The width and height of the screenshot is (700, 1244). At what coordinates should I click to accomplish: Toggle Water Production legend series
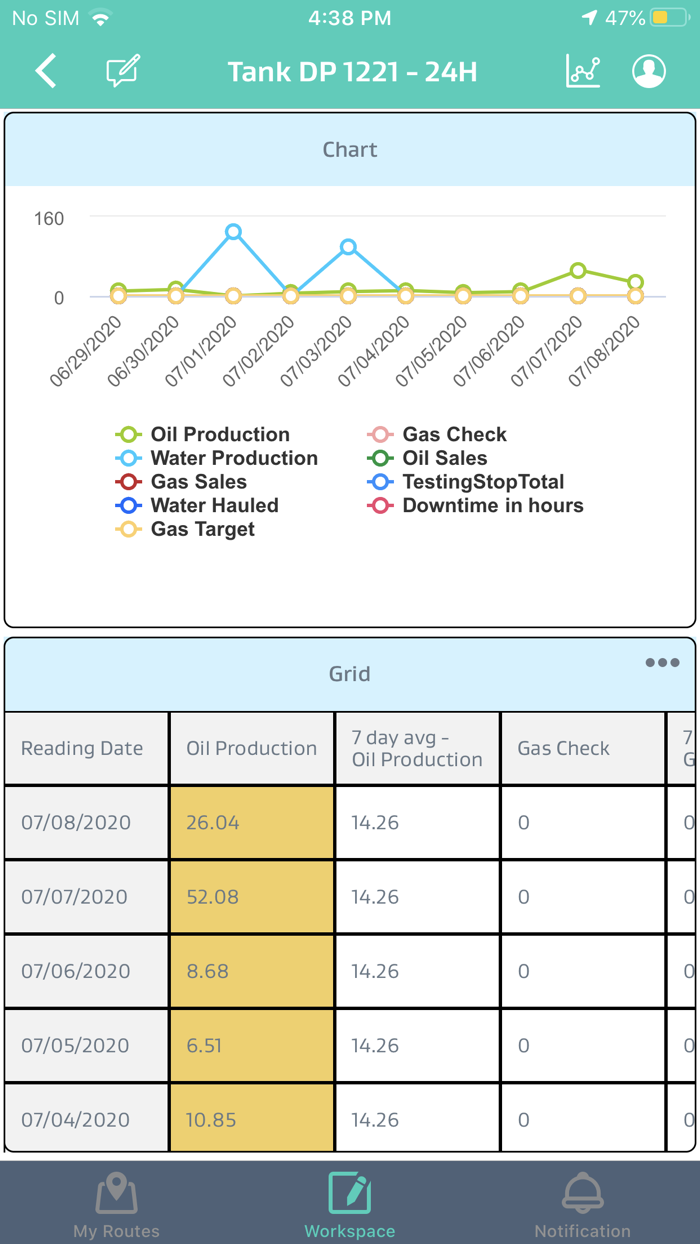233,459
